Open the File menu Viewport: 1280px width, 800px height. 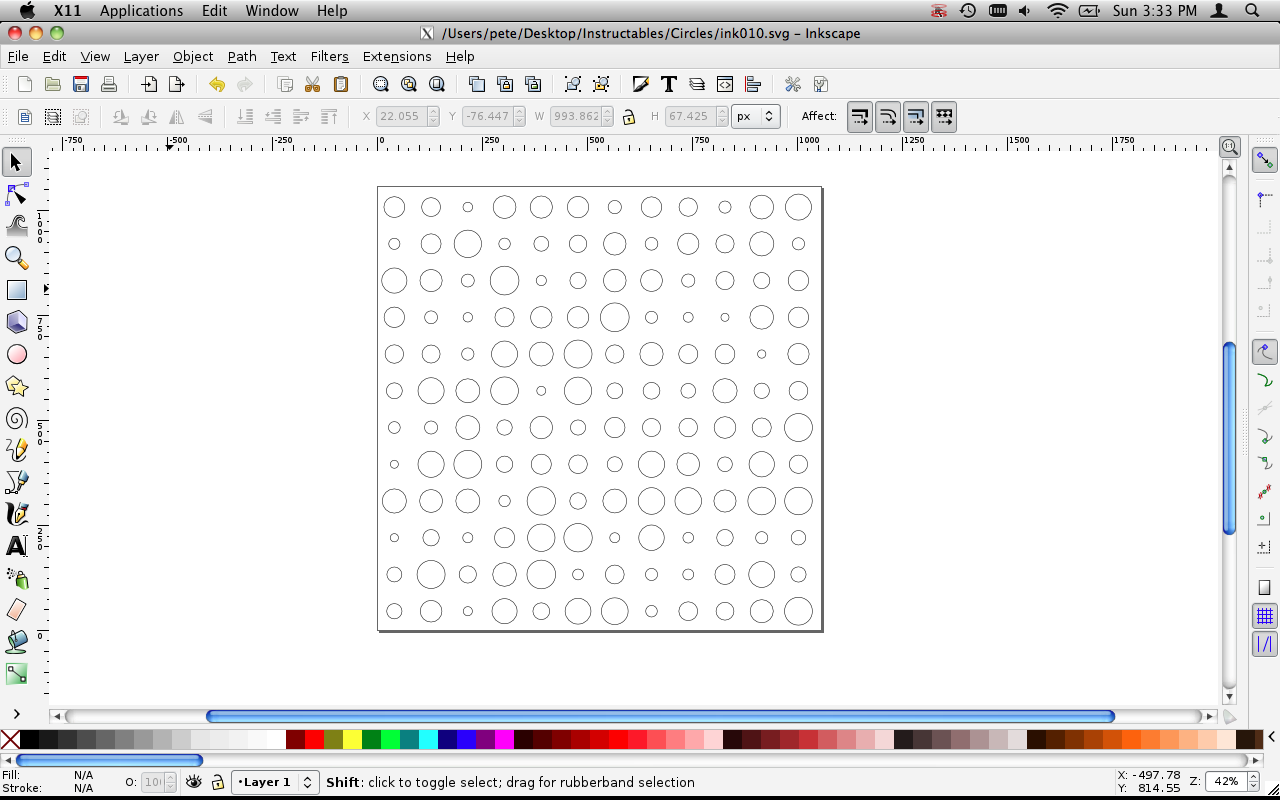tap(18, 57)
